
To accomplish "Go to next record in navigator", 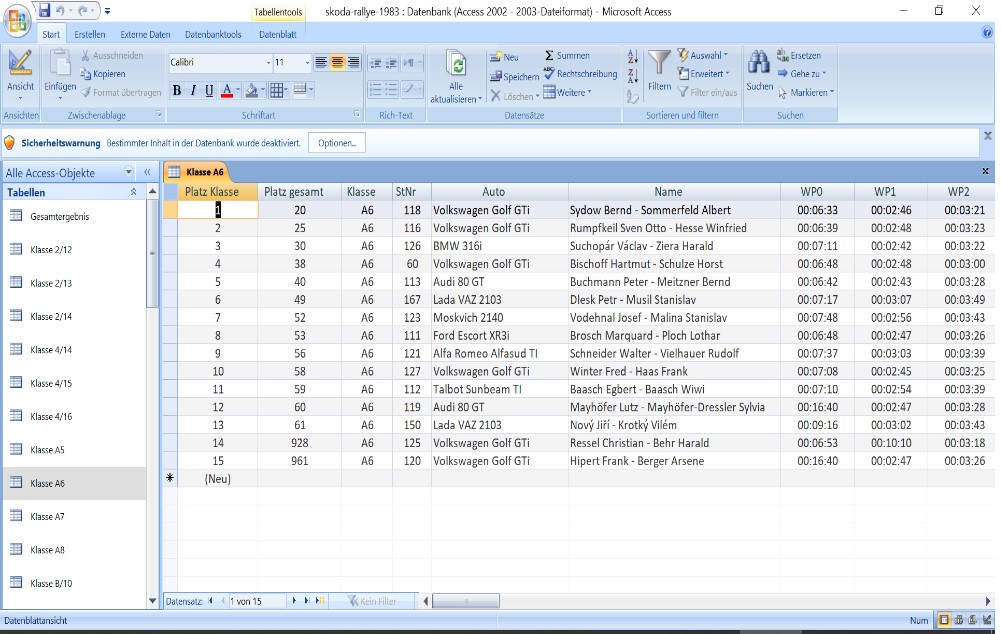I will coord(294,601).
